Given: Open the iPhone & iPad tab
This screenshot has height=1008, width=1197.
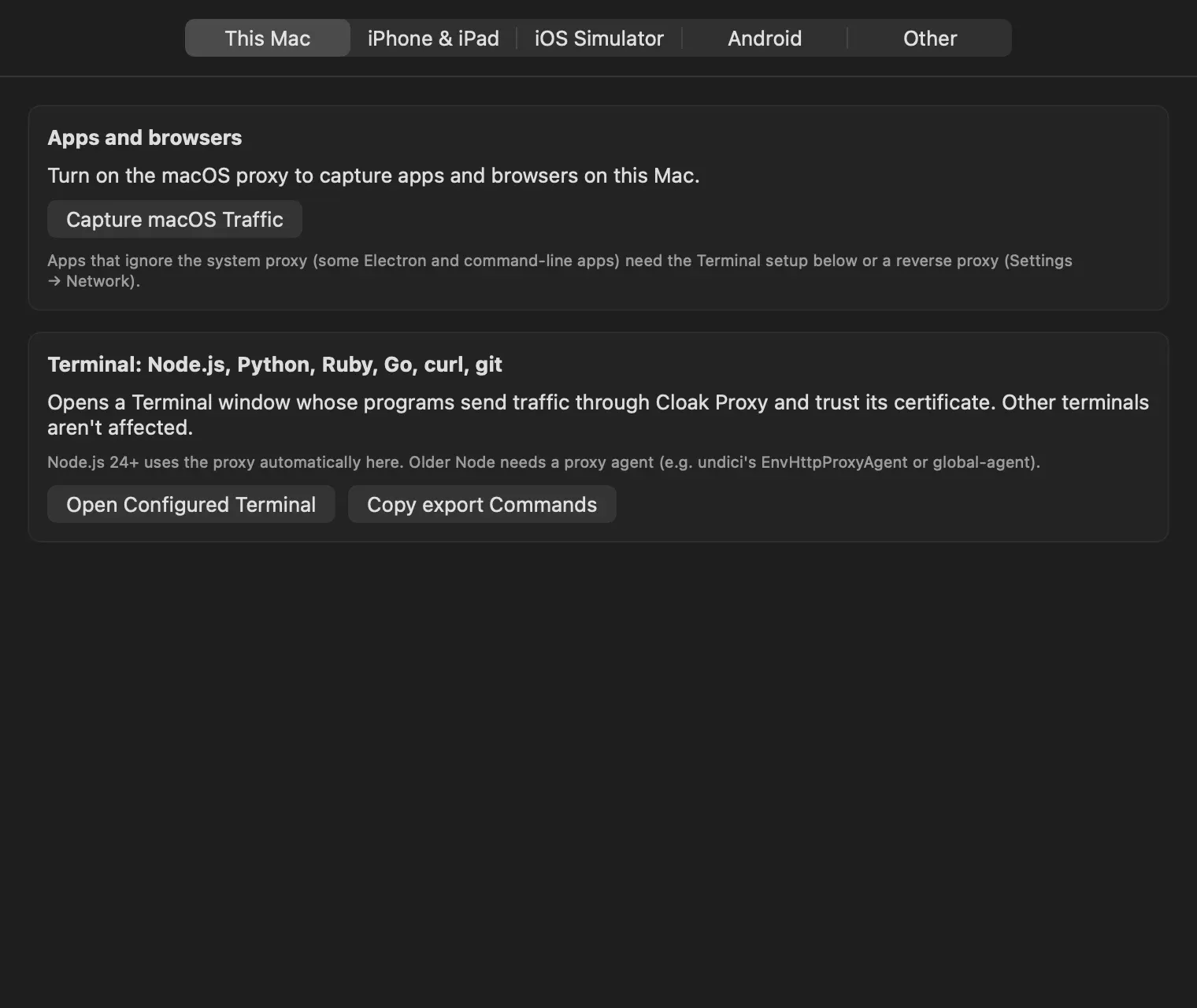Looking at the screenshot, I should (x=433, y=38).
